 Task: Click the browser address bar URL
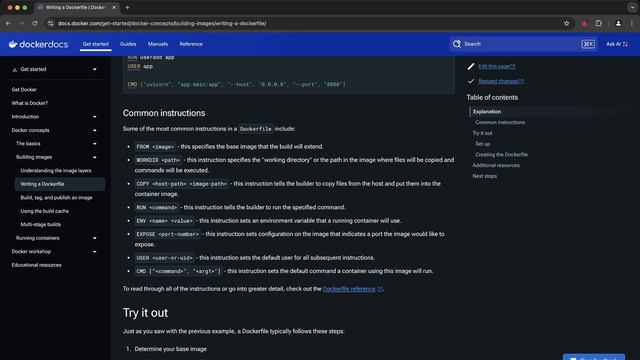point(162,24)
